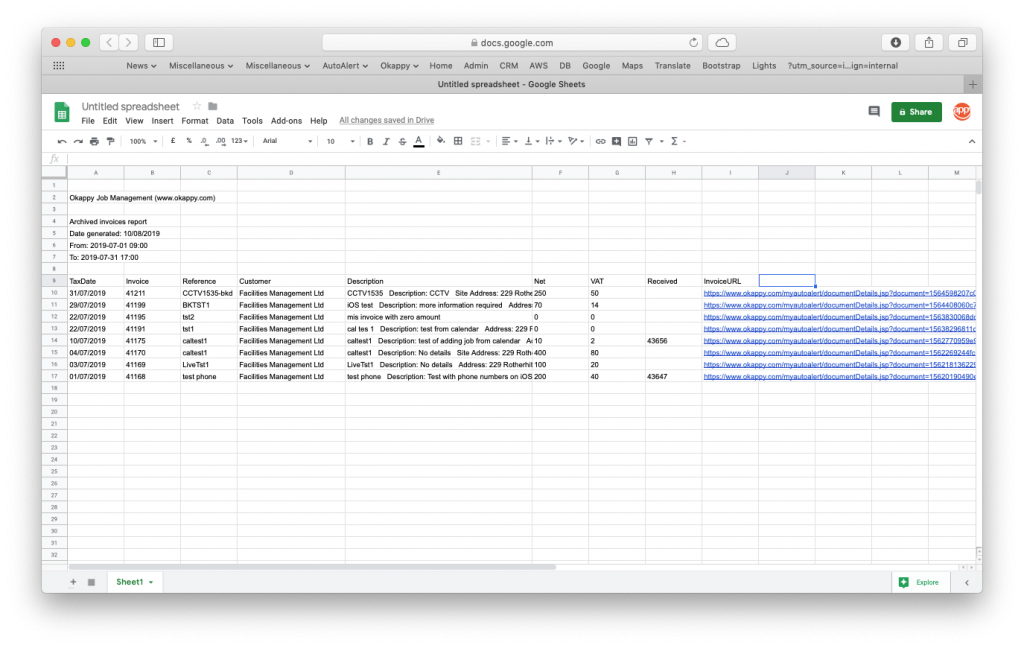Image resolution: width=1024 pixels, height=648 pixels.
Task: Open the iCloud tabs button
Action: (722, 42)
